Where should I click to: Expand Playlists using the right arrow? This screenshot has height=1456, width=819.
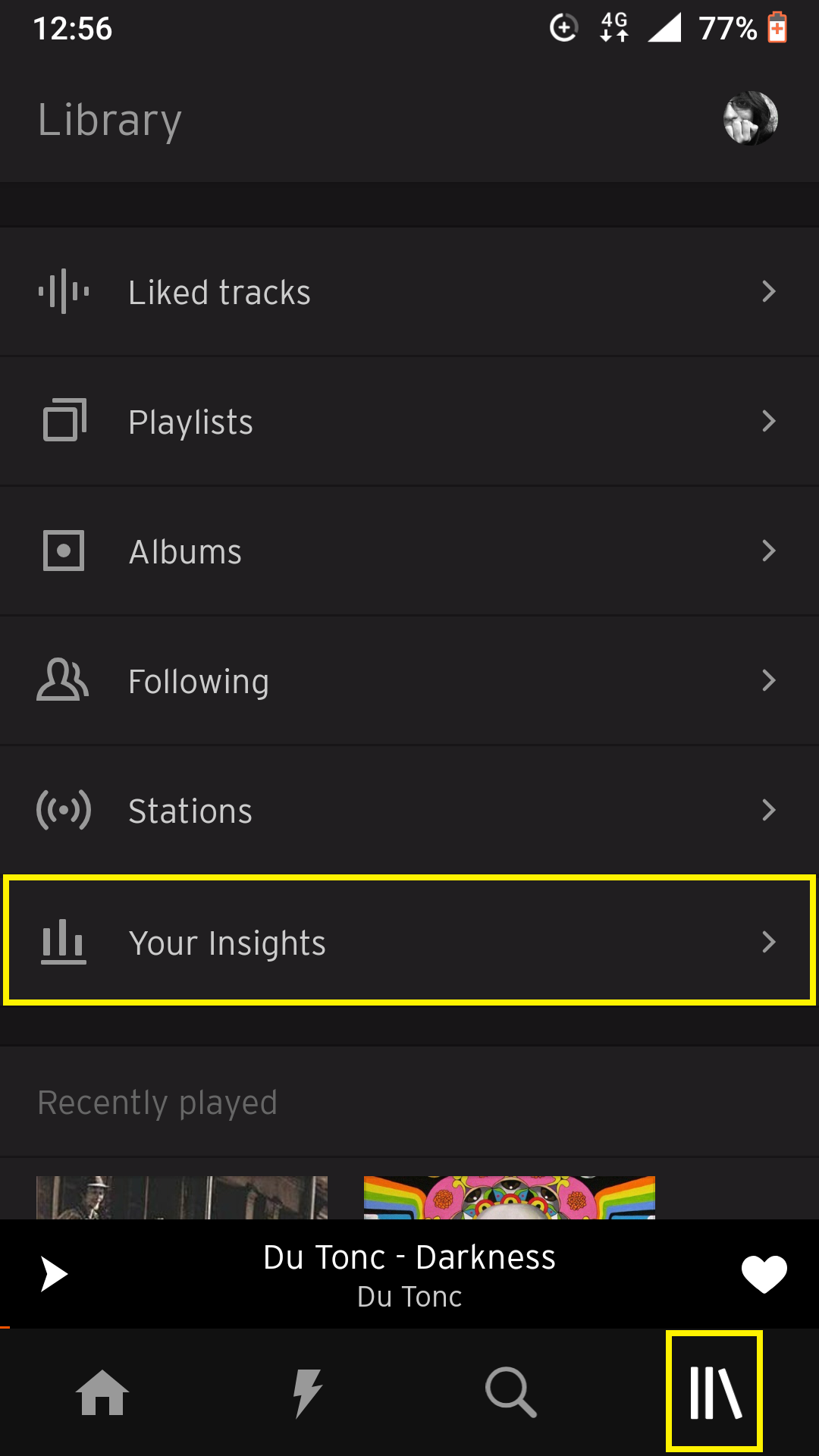[769, 421]
